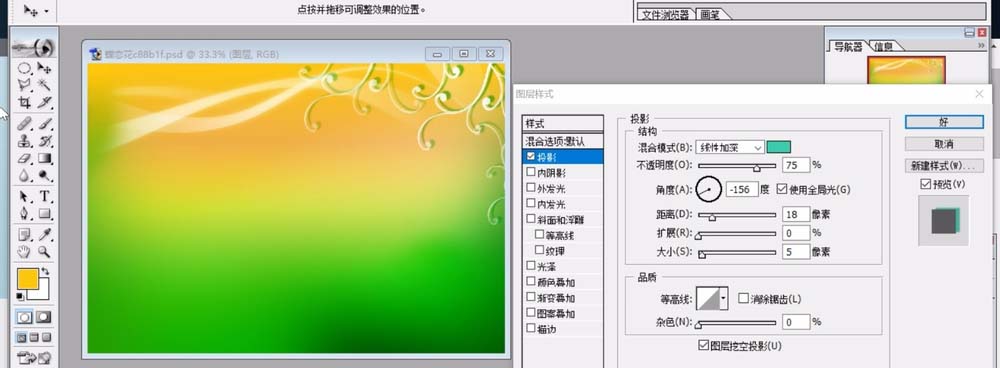This screenshot has height=368, width=1000.
Task: Select the Blur tool
Action: (x=24, y=175)
